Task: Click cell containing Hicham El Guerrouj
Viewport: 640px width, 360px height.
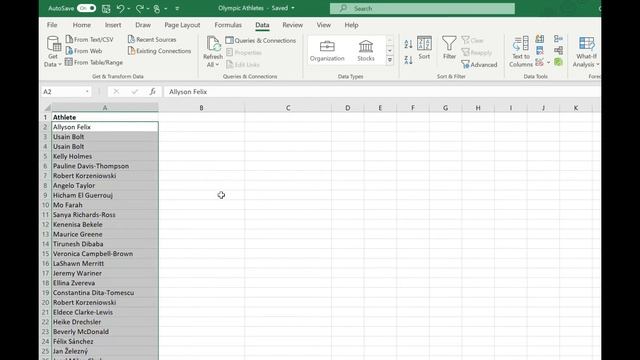Action: pyautogui.click(x=105, y=195)
